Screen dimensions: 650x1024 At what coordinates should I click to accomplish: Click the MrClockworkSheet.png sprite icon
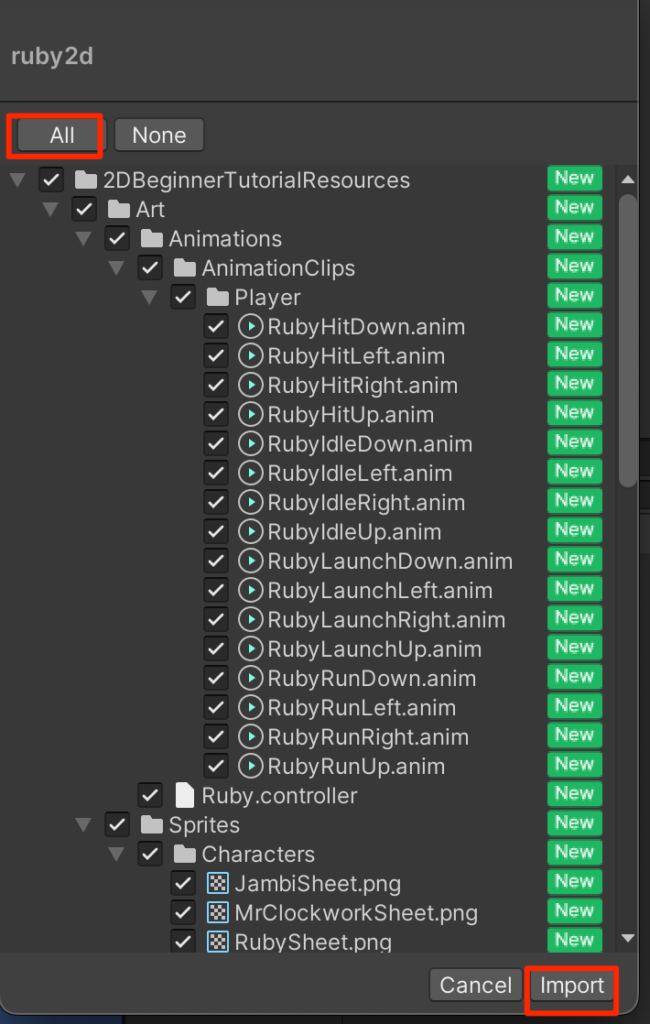tap(218, 913)
